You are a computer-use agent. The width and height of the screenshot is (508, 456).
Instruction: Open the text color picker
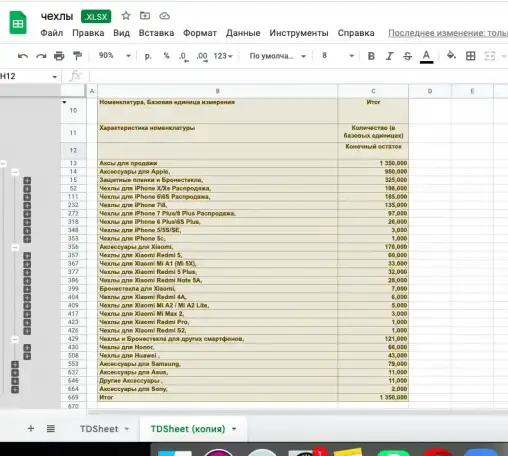pos(426,56)
